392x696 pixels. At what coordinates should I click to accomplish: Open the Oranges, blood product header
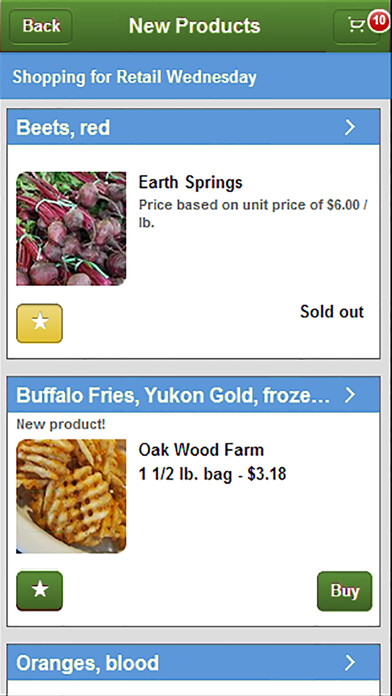click(x=194, y=663)
